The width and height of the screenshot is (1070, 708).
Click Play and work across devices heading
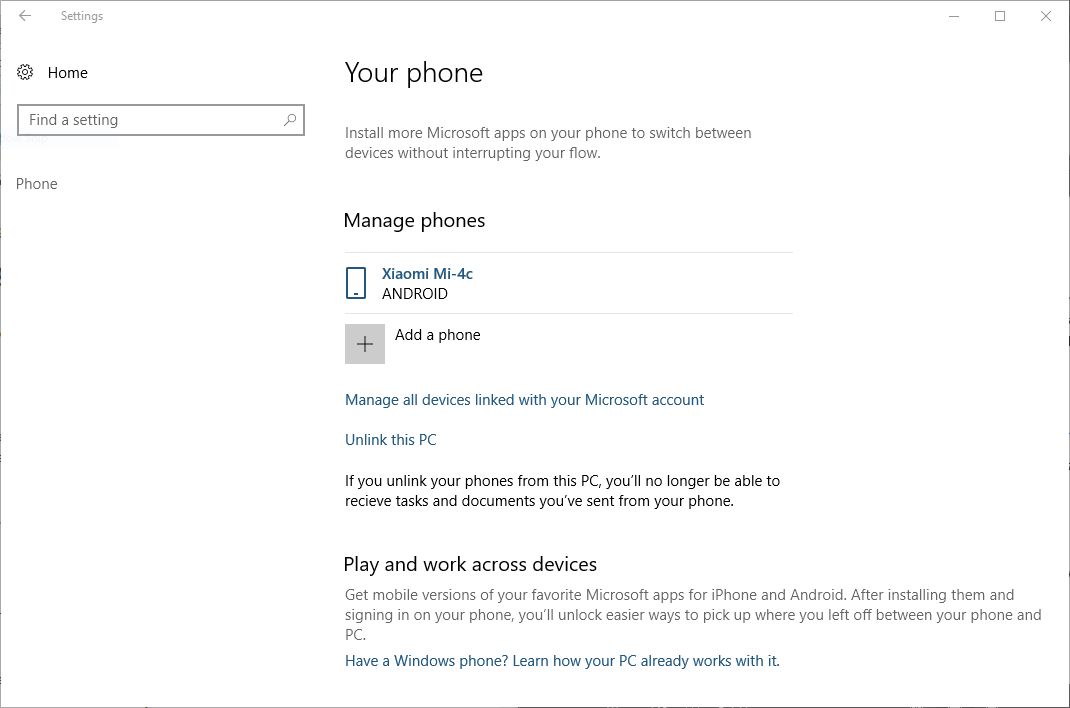click(470, 565)
